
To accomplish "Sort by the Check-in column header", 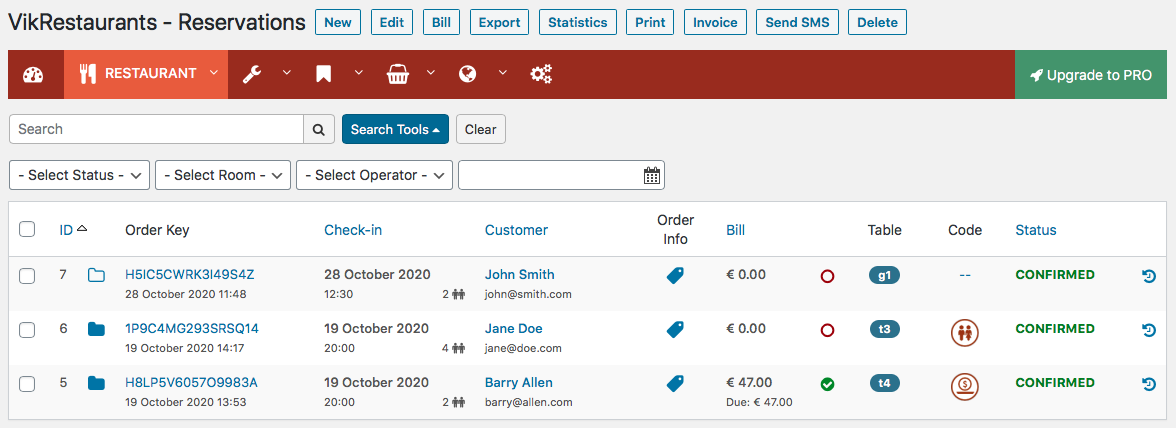I will (353, 230).
